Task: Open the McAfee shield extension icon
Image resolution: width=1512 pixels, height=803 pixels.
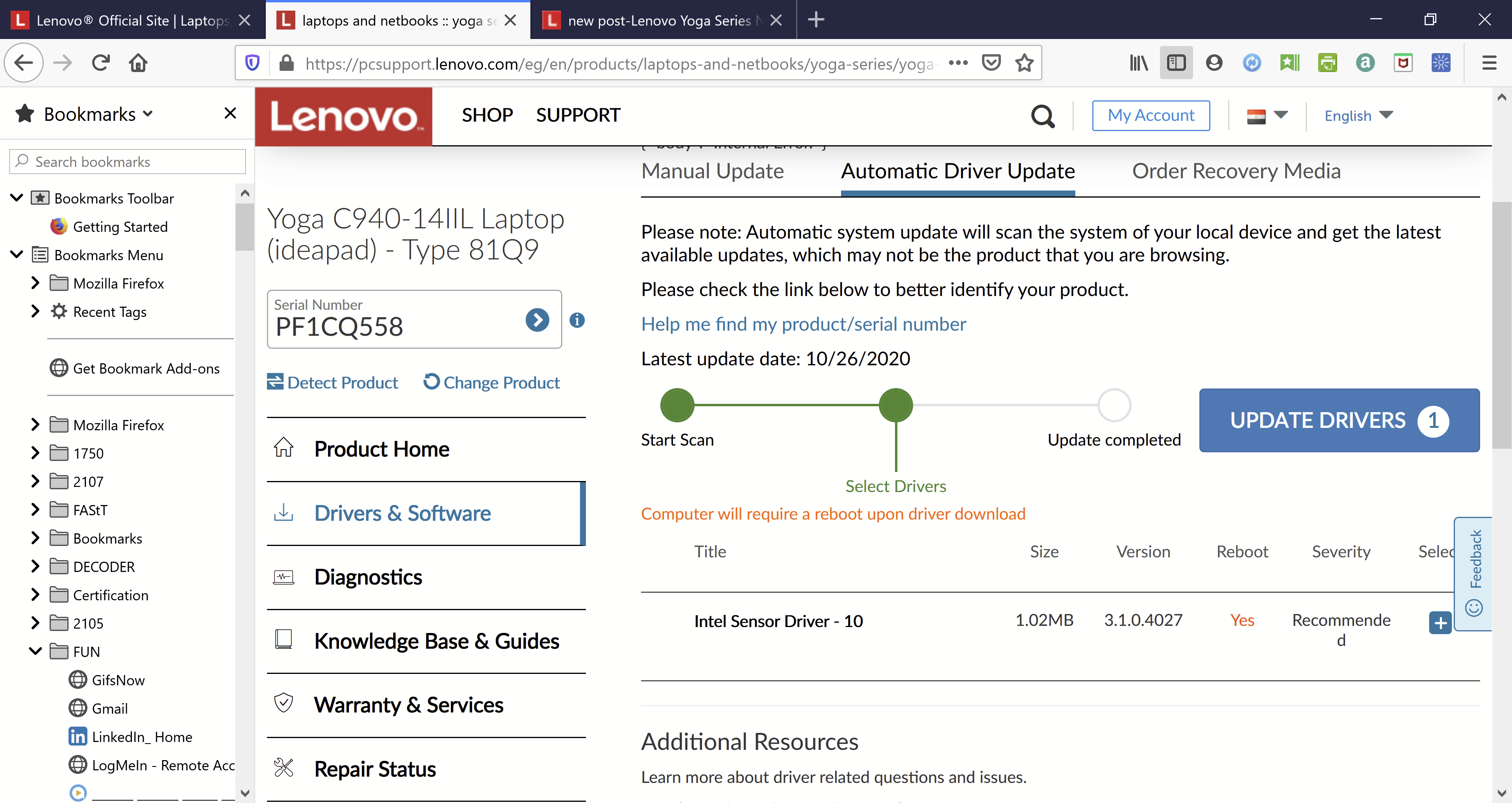Action: 1403,63
